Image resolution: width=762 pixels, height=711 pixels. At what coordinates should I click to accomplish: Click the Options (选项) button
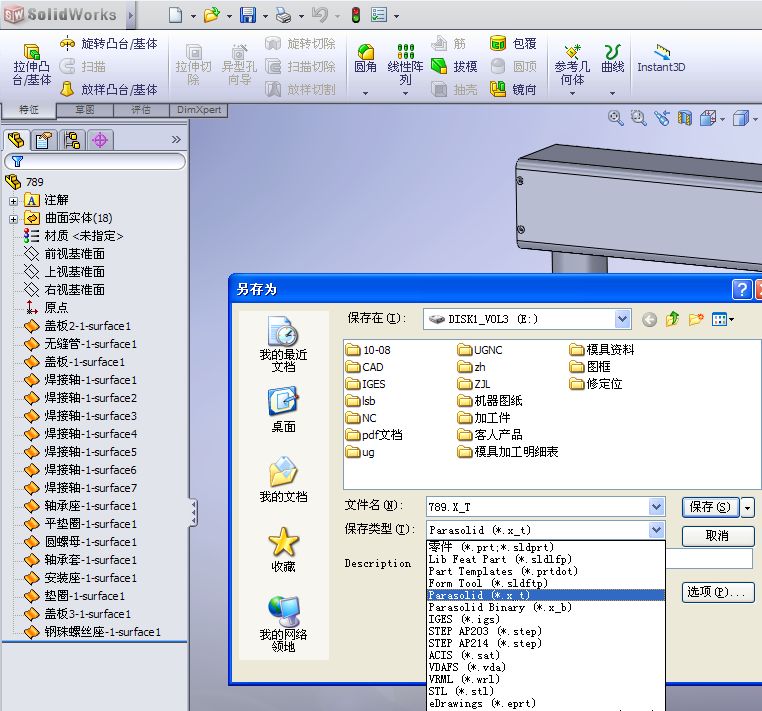(x=717, y=592)
